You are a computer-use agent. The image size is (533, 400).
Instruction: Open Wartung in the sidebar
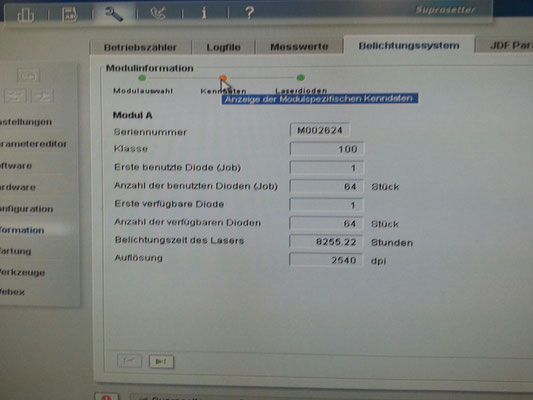16,251
